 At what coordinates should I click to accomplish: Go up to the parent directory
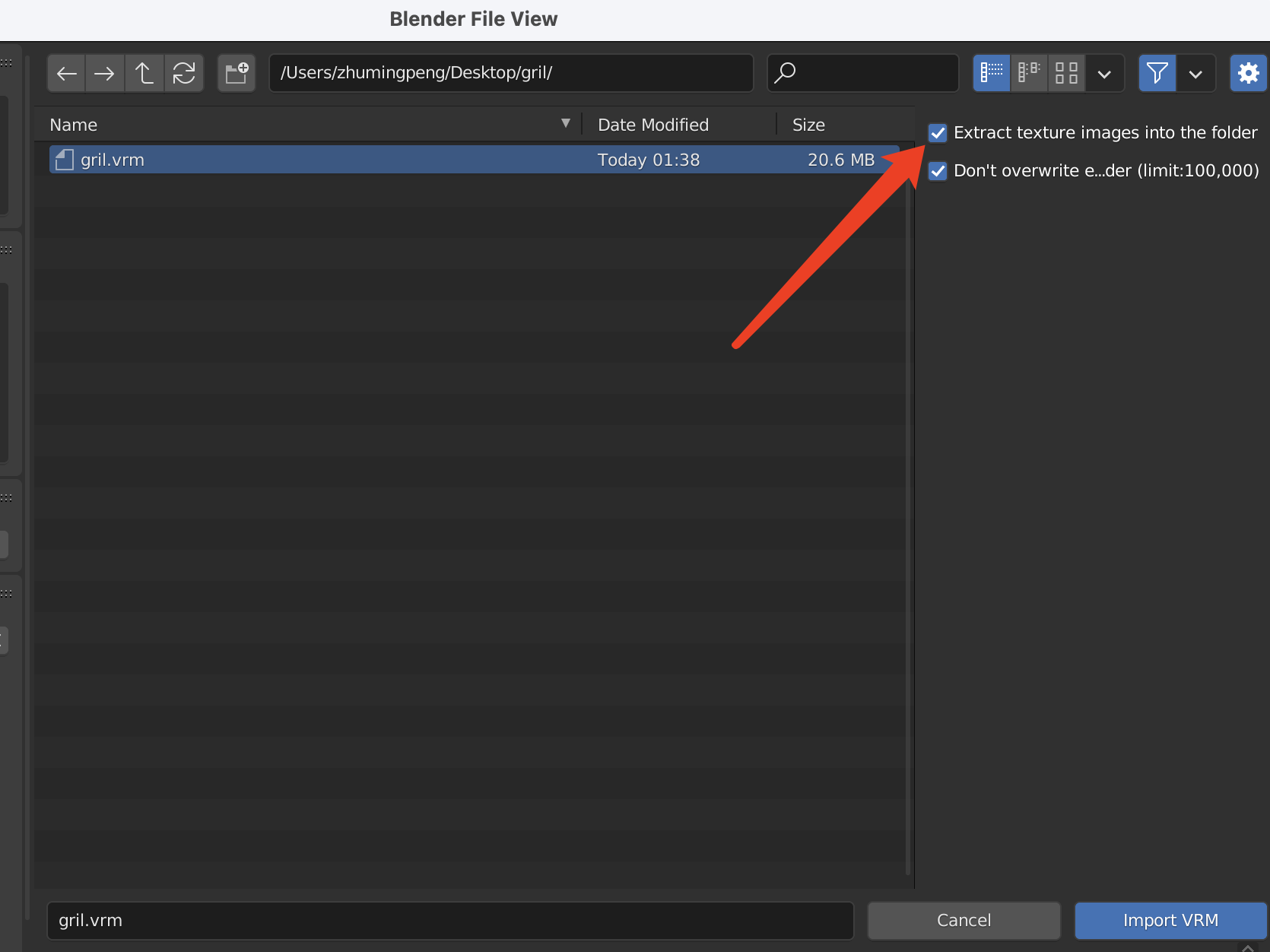144,73
